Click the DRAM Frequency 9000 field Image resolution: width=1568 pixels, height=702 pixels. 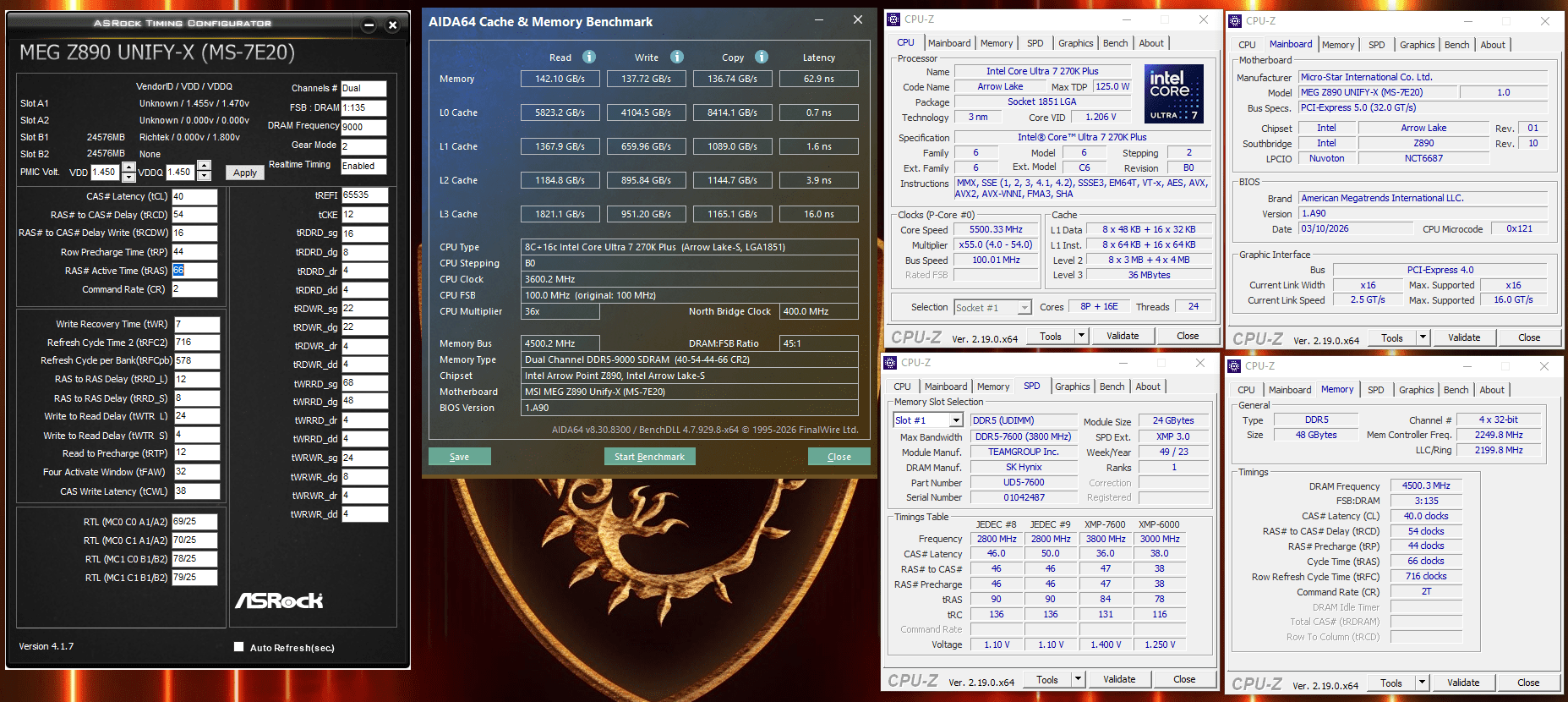coord(363,127)
